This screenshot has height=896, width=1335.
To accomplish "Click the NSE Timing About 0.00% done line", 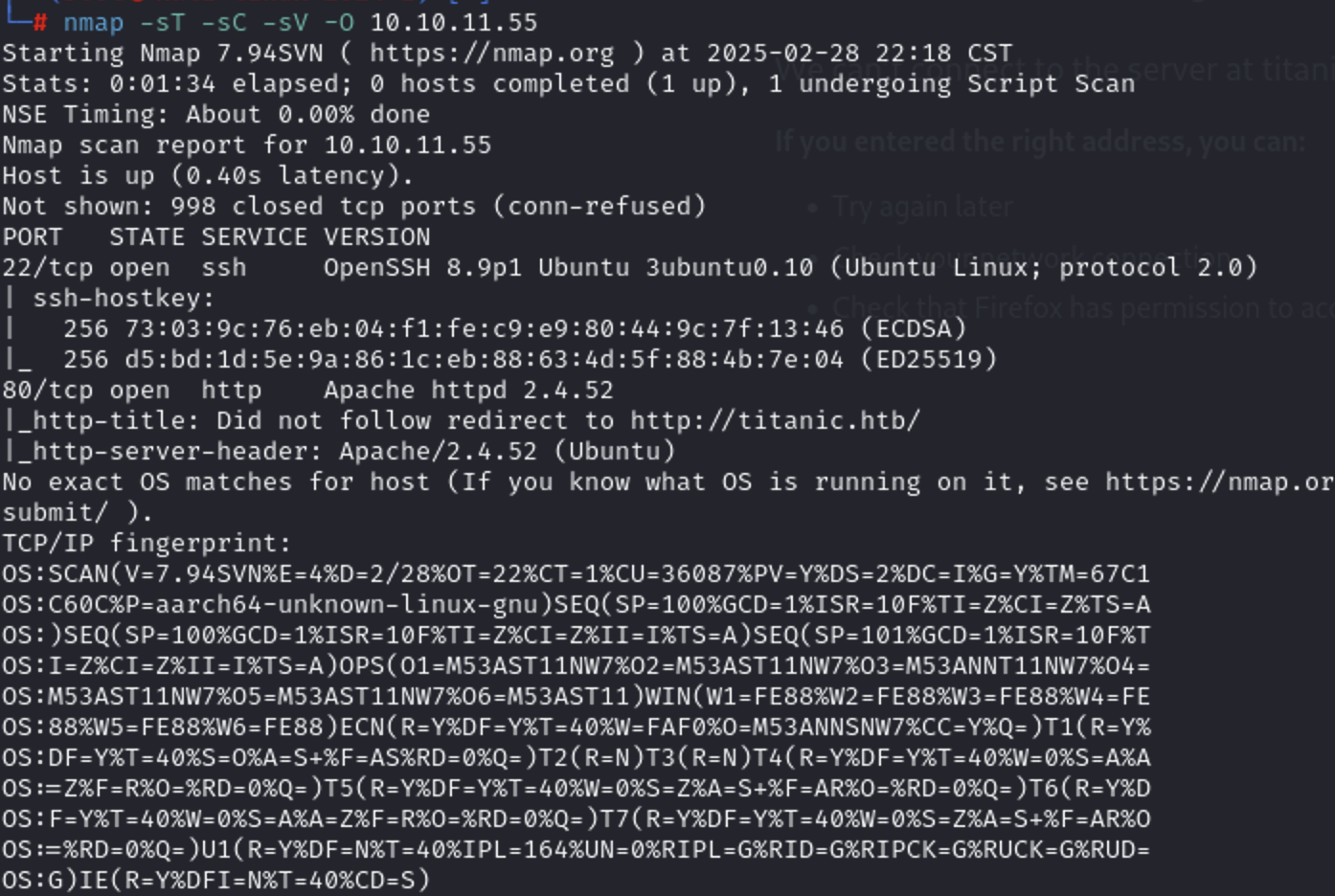I will pyautogui.click(x=216, y=115).
